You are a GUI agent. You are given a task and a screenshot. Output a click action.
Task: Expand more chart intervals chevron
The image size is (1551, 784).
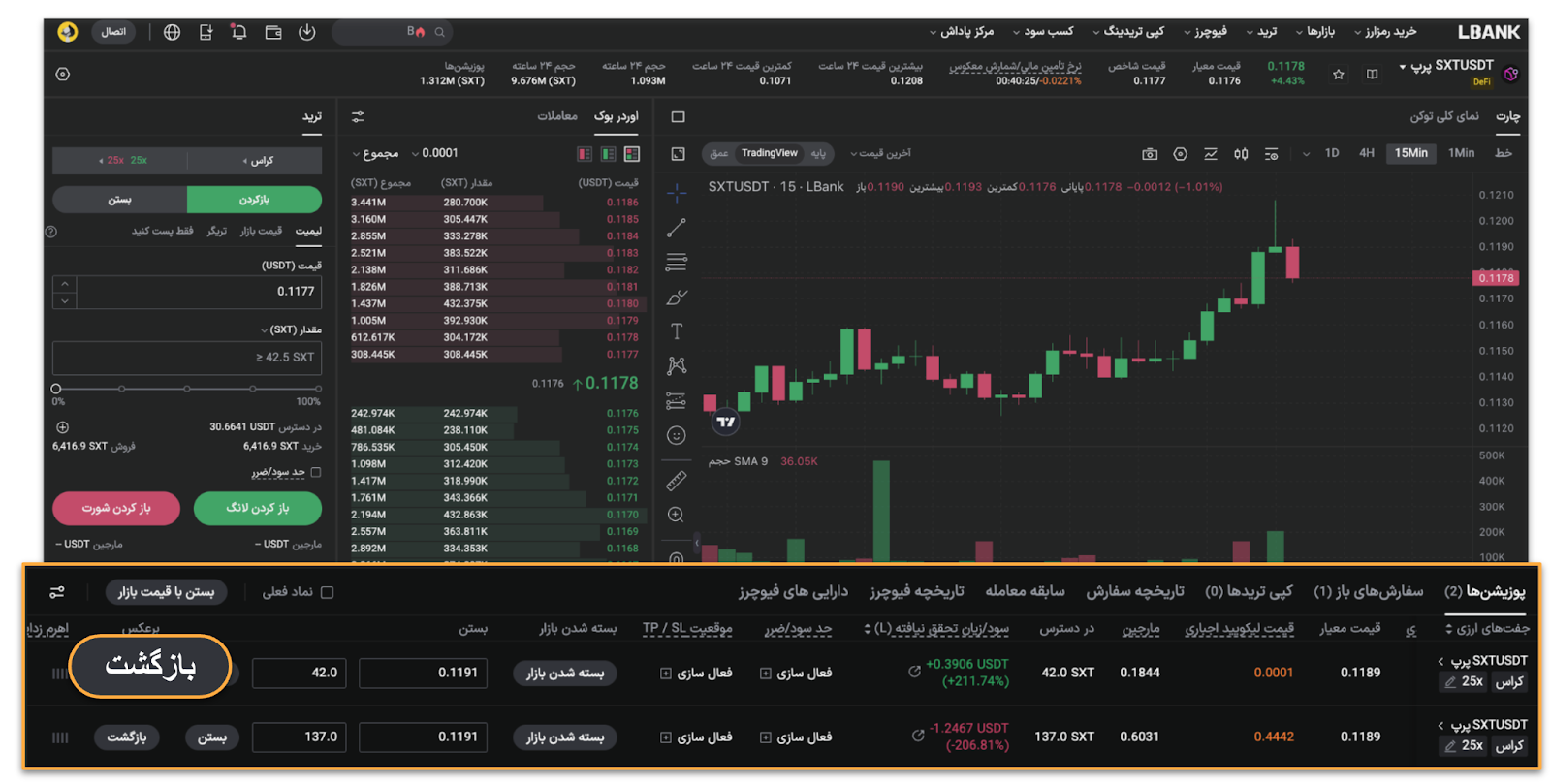coord(1306,153)
